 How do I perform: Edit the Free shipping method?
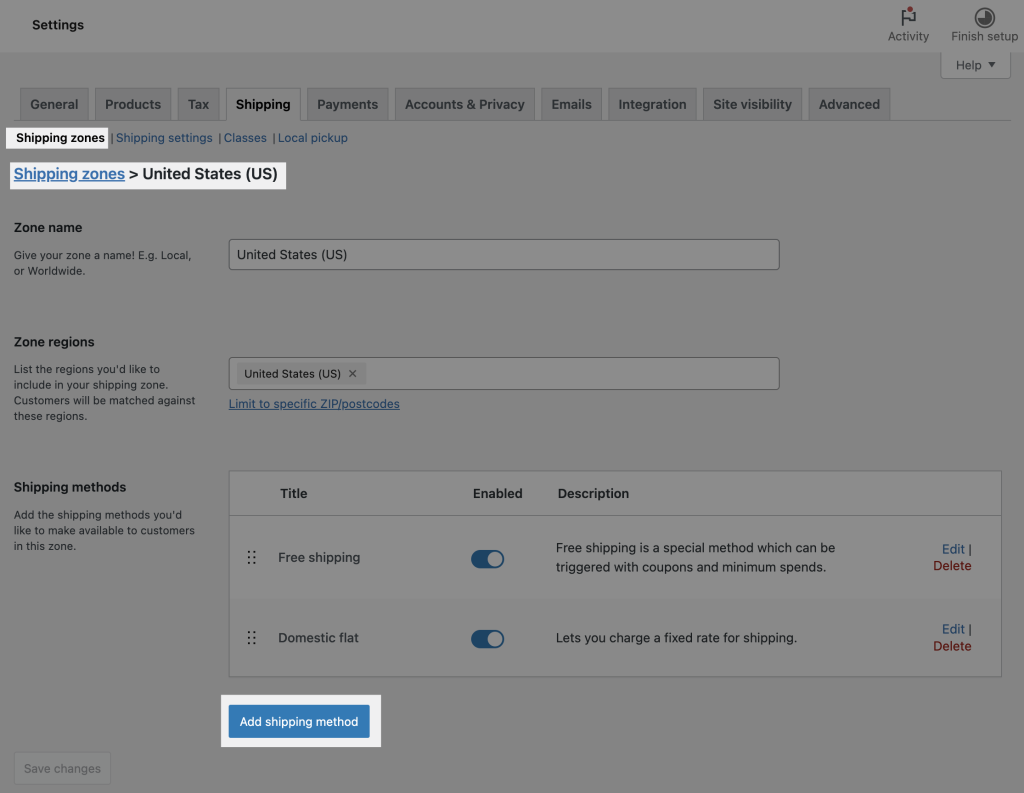coord(951,548)
